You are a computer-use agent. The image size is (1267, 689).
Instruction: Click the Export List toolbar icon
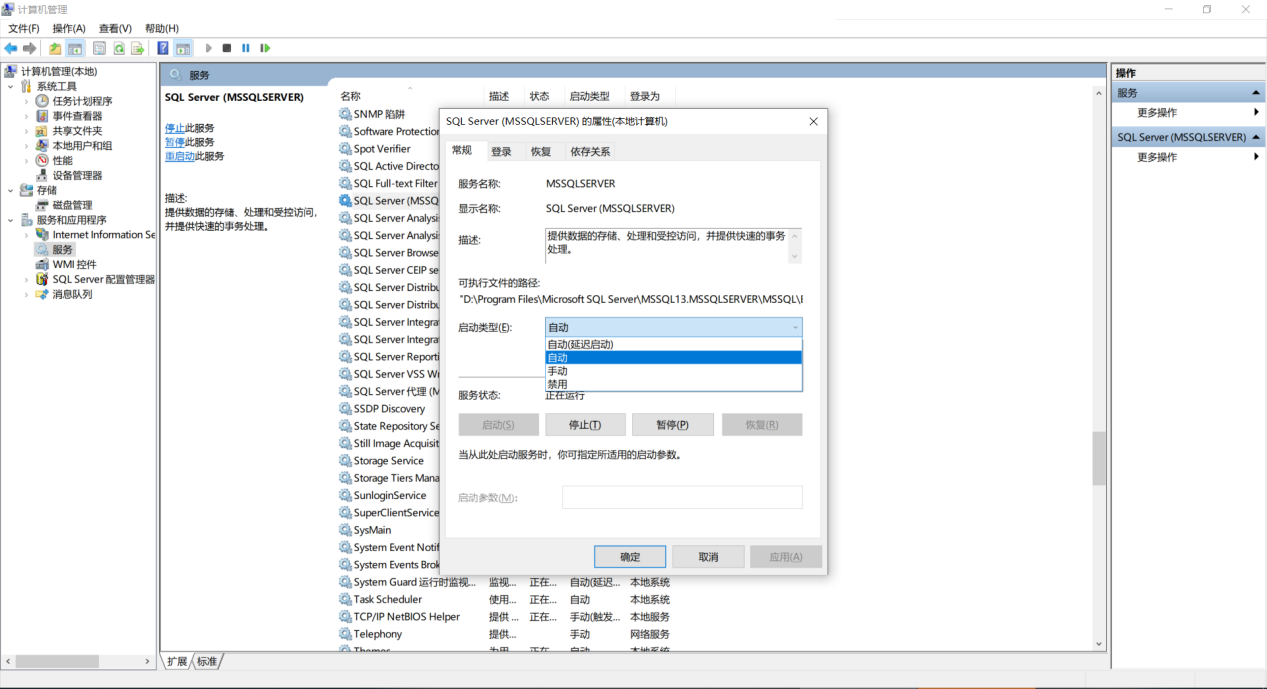138,48
